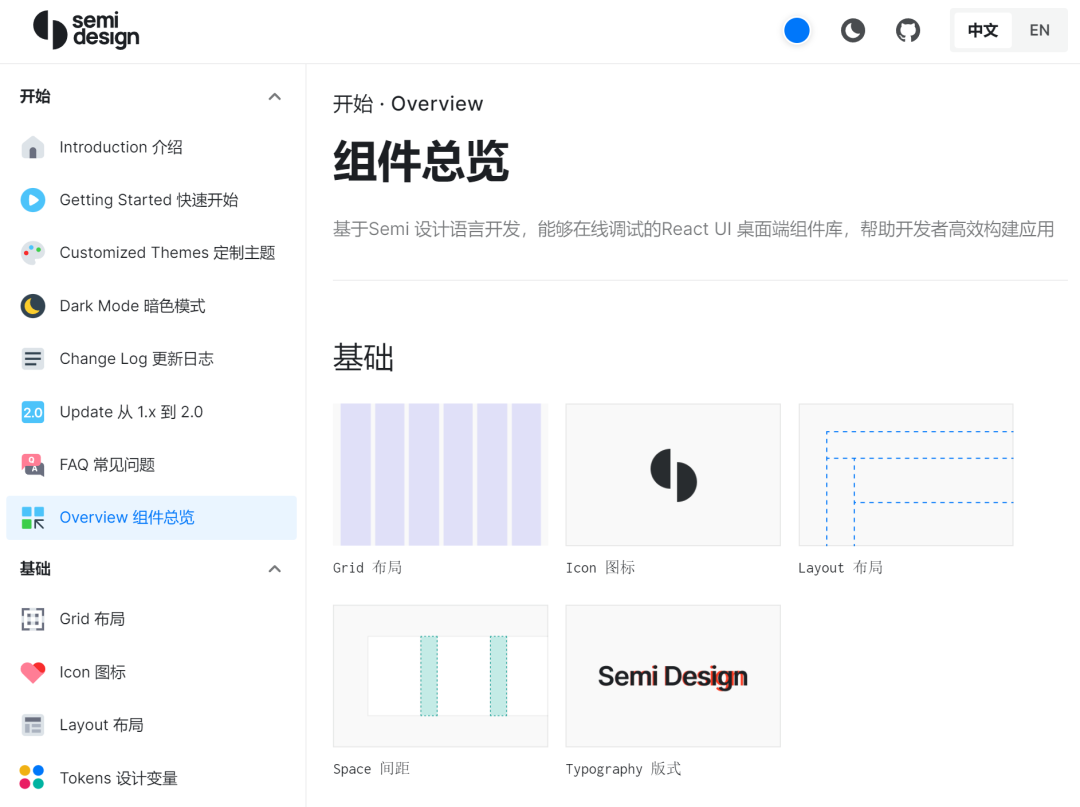
Task: Click the Tokens colored dots icon
Action: 33,778
